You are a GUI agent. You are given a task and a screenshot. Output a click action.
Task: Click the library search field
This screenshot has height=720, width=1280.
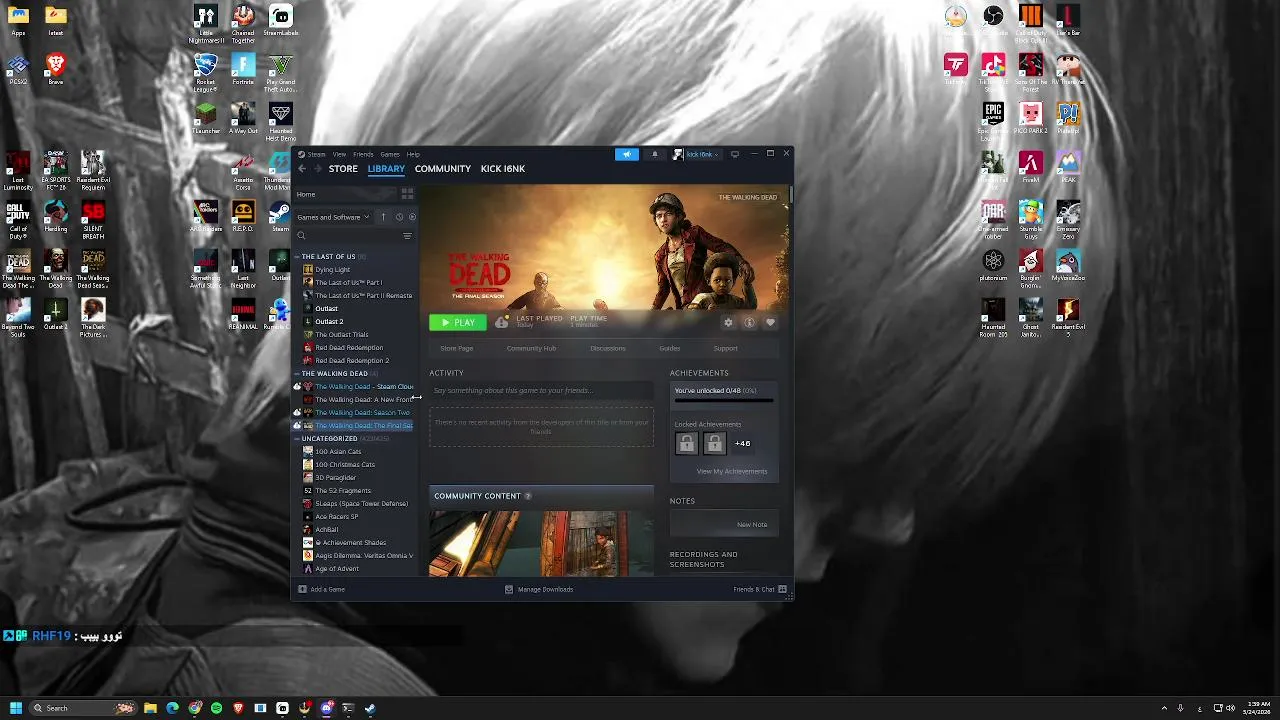pyautogui.click(x=346, y=236)
